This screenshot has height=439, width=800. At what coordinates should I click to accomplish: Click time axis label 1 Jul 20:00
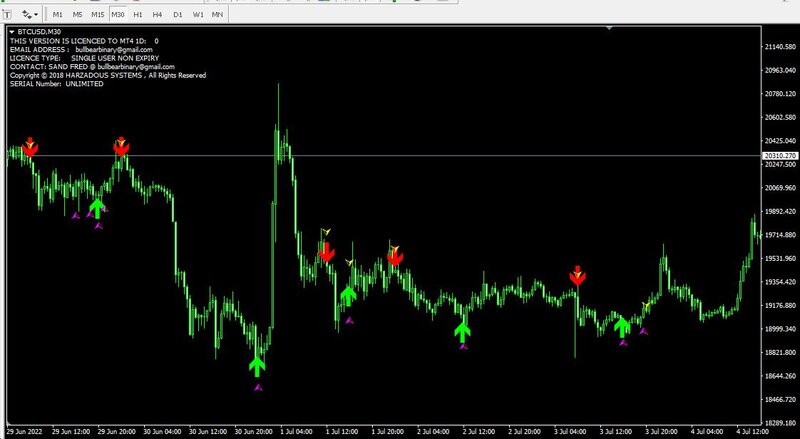point(388,432)
